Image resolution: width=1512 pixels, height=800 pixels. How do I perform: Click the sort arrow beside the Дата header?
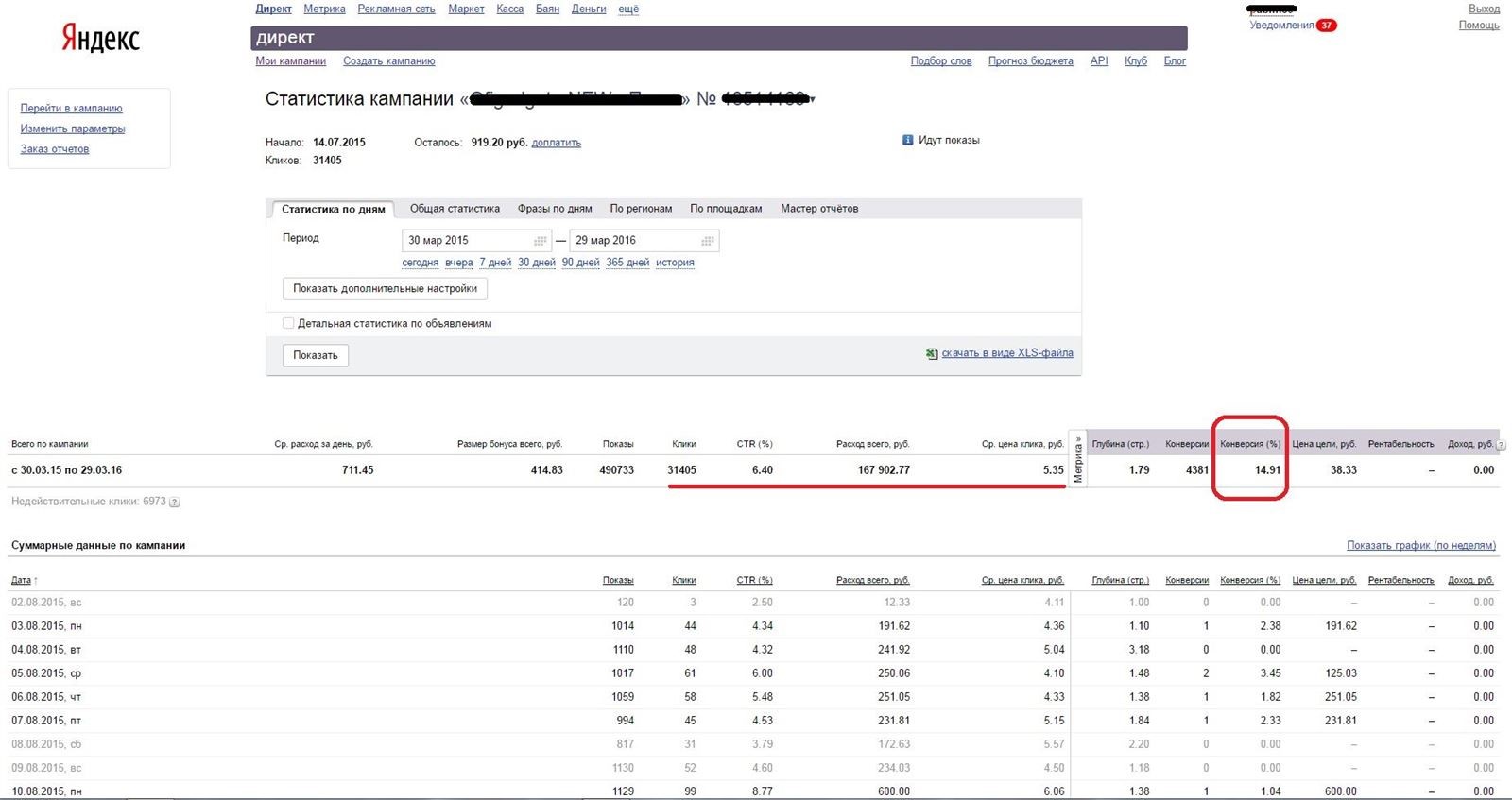pyautogui.click(x=36, y=581)
